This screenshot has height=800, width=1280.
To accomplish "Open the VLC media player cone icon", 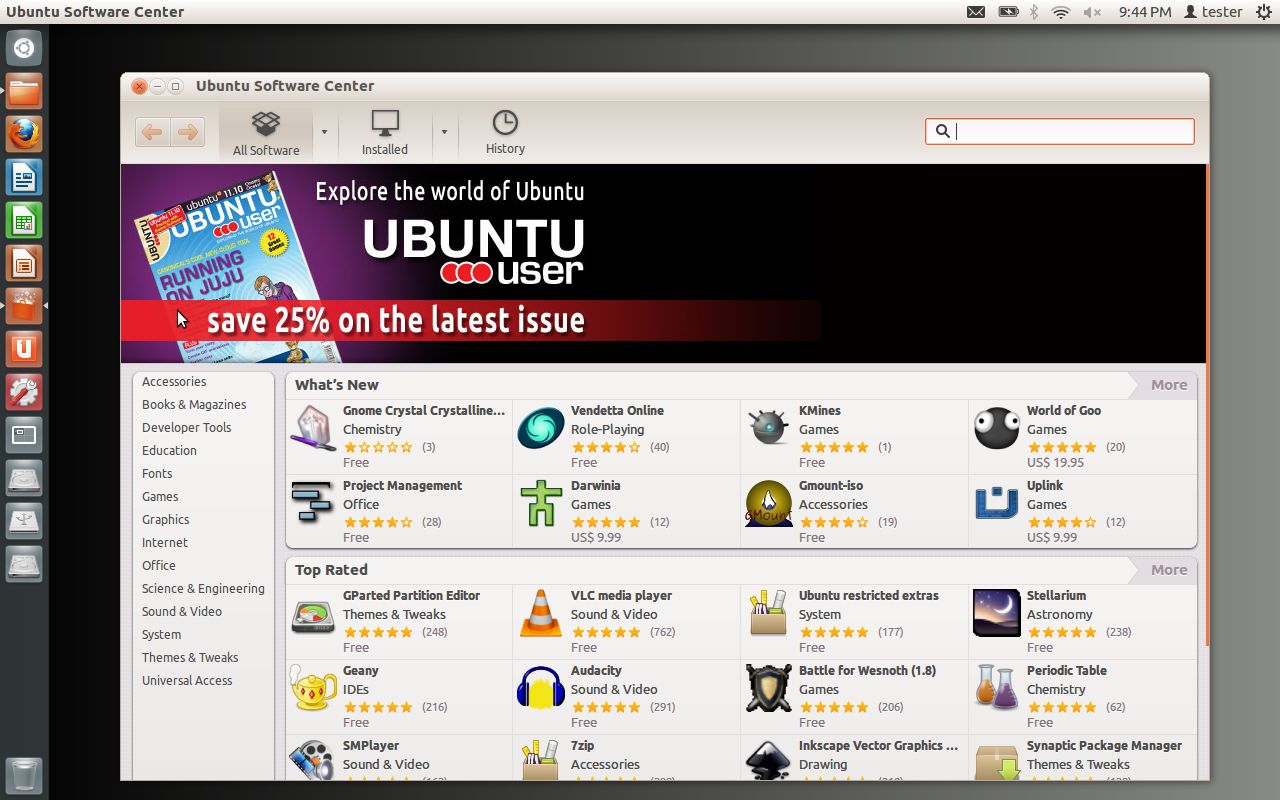I will tap(541, 614).
